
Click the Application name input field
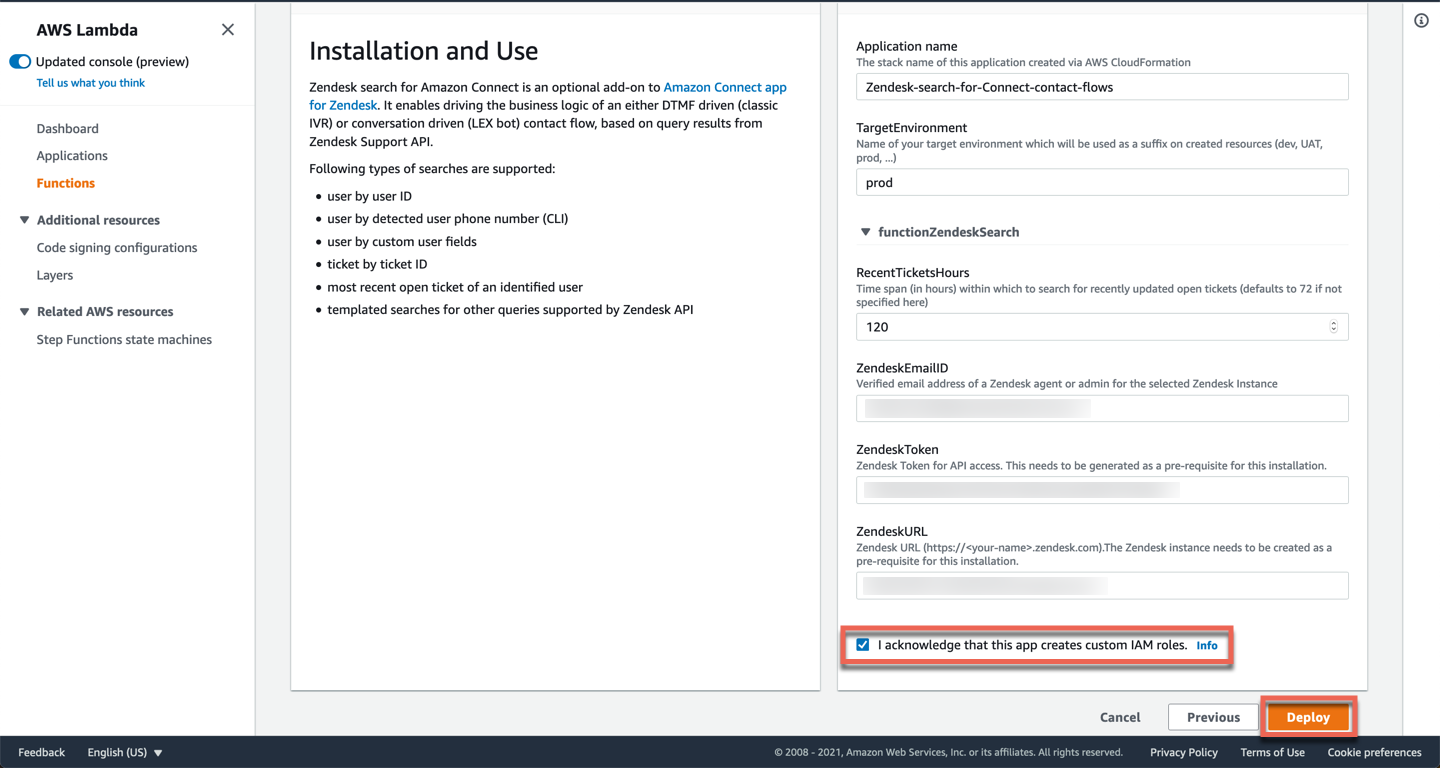point(1101,87)
